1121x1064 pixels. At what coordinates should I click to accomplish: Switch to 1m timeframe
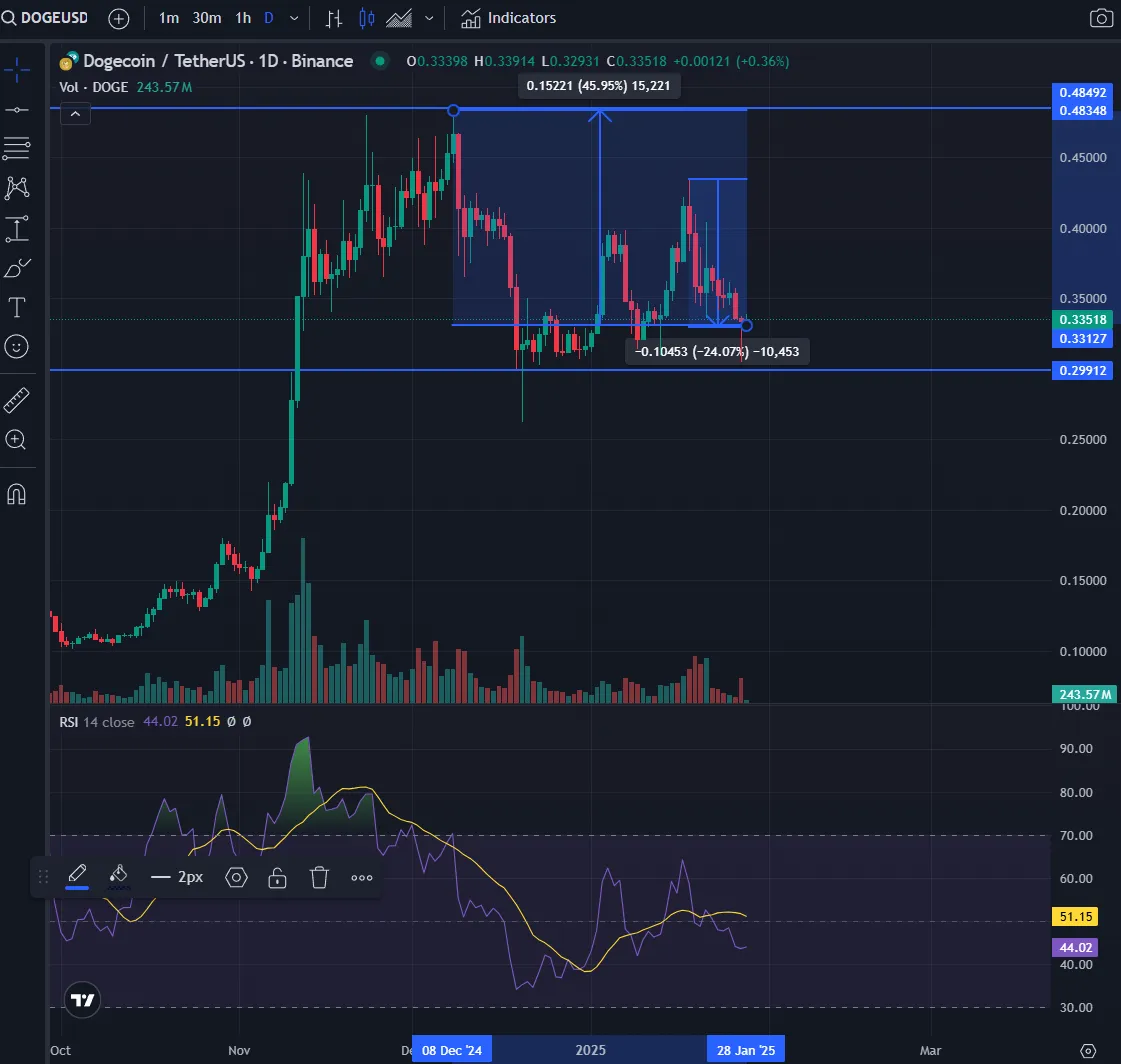[x=169, y=18]
